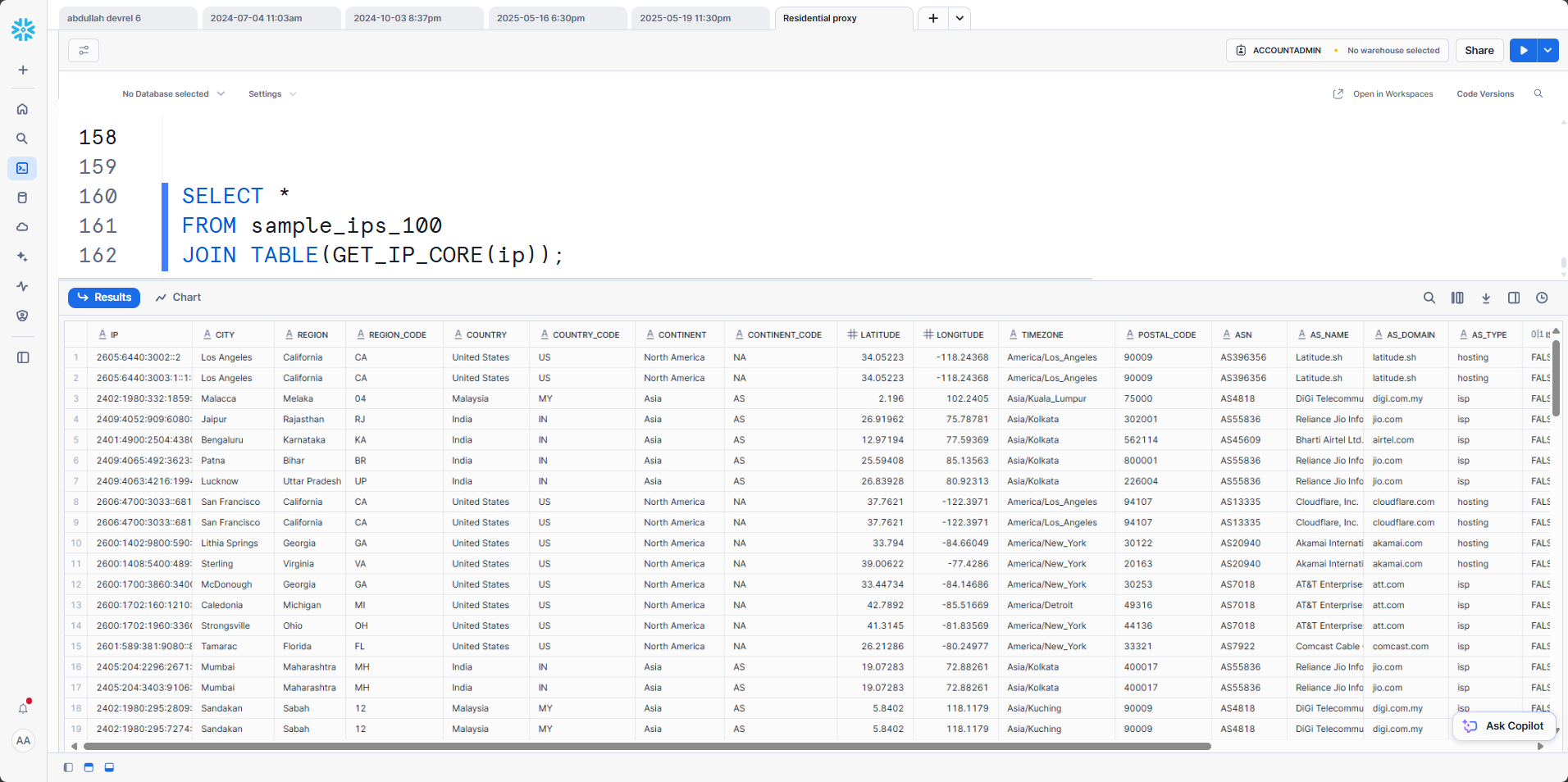Show the Results view
This screenshot has width=1568, height=782.
pos(104,298)
